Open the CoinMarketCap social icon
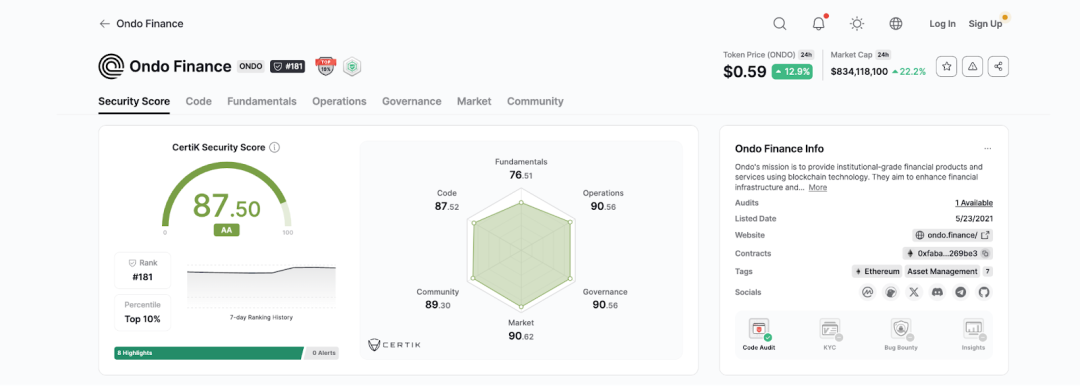Image resolution: width=1080 pixels, height=386 pixels. (x=868, y=292)
